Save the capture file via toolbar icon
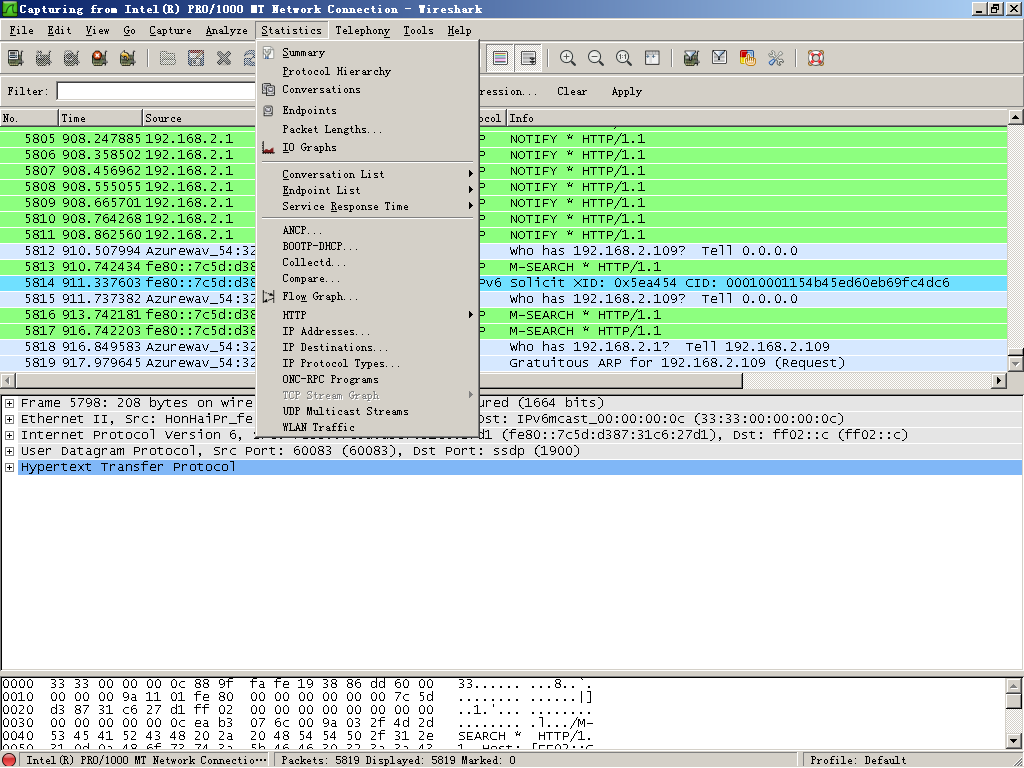Image resolution: width=1024 pixels, height=768 pixels. (196, 58)
